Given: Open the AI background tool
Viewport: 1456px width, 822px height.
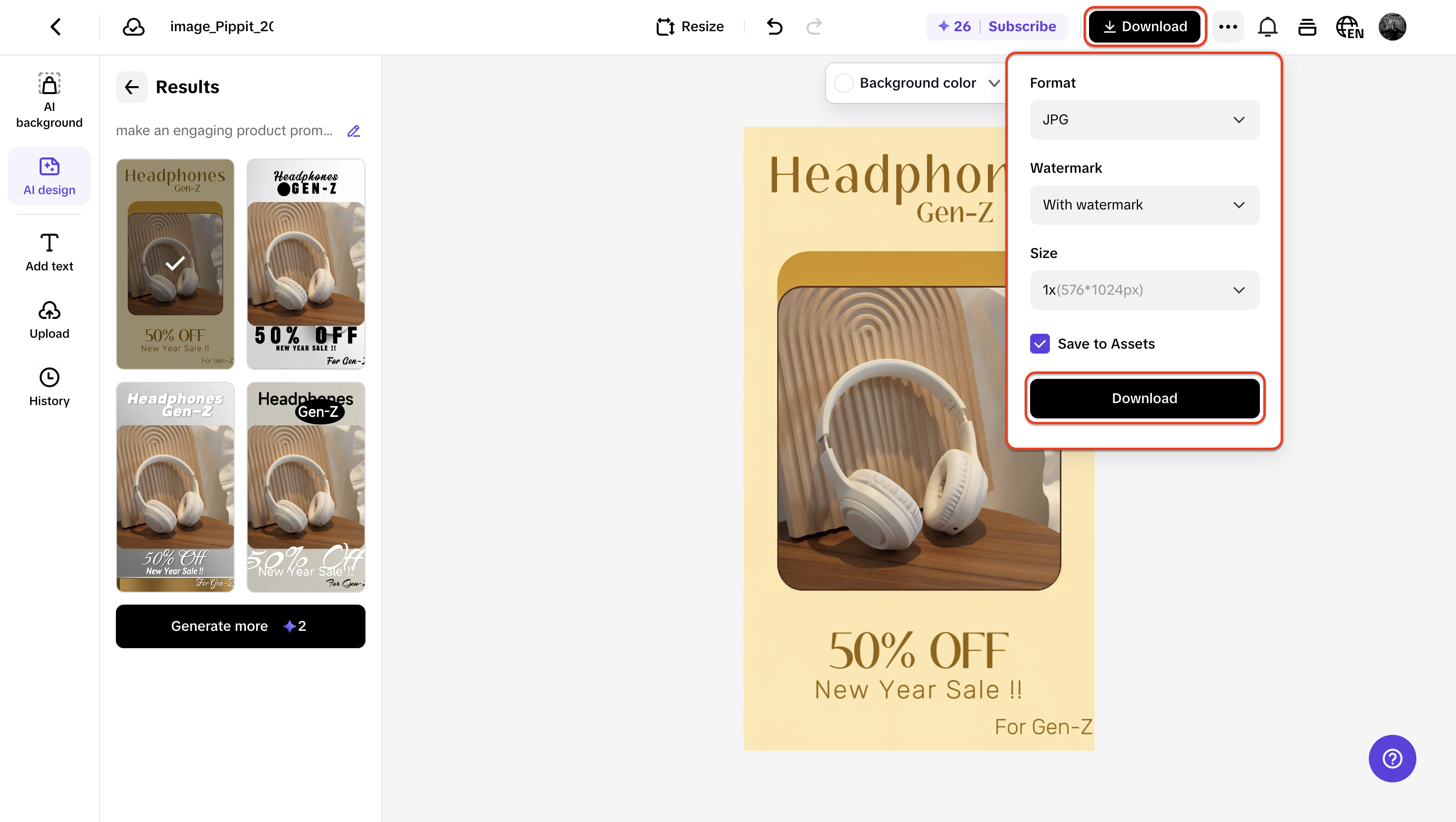Looking at the screenshot, I should click(49, 99).
